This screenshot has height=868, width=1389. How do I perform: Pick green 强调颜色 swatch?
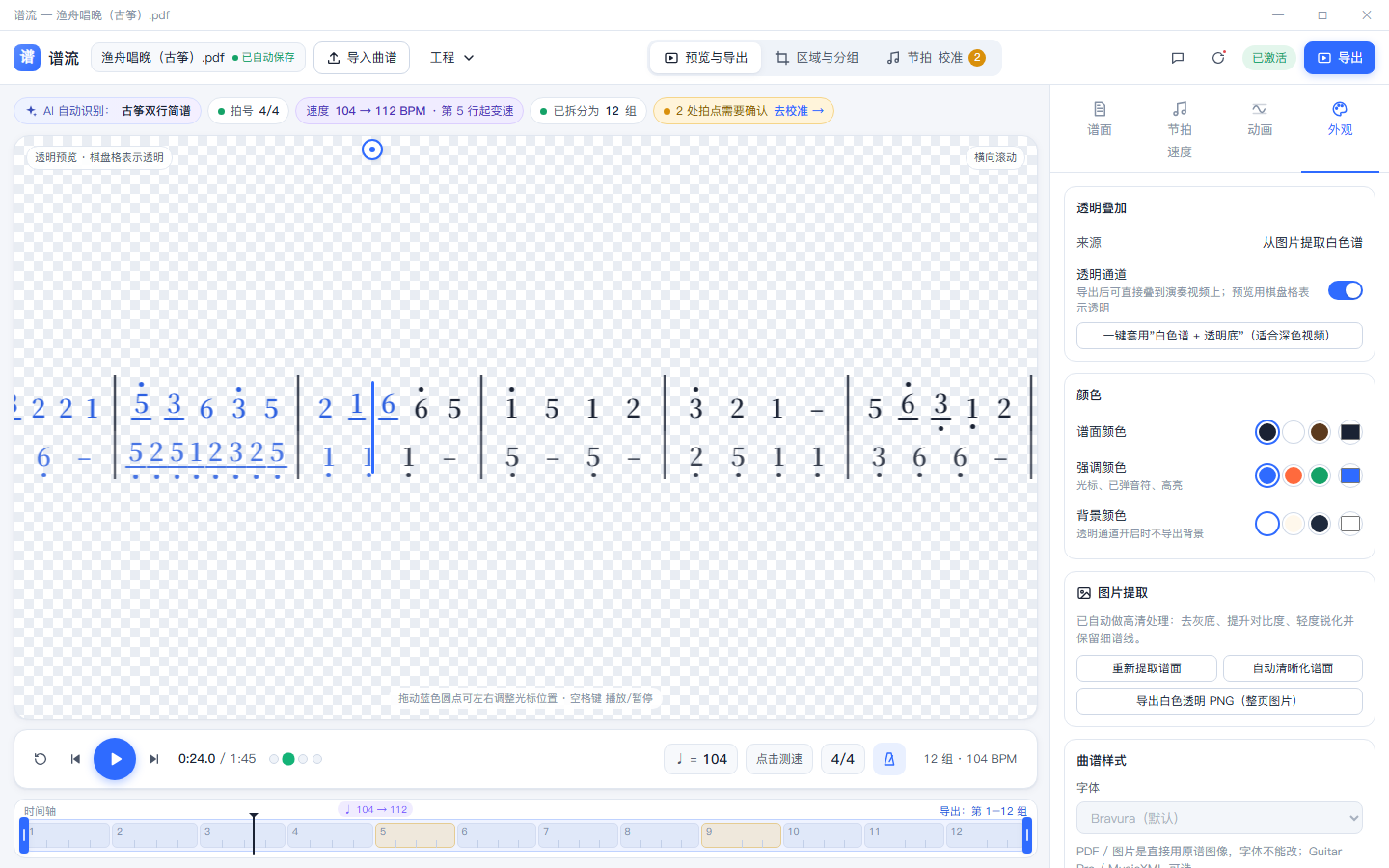(1320, 475)
